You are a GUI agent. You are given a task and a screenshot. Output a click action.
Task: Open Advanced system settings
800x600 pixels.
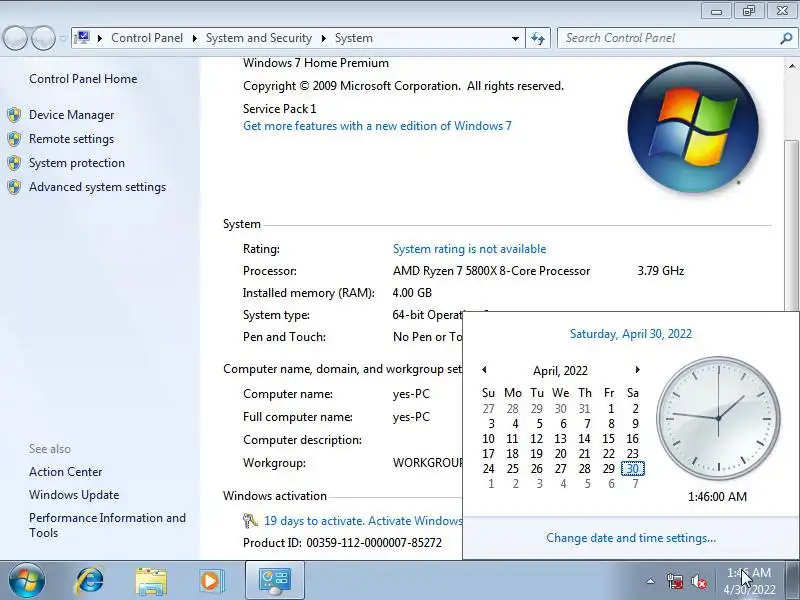(x=97, y=187)
